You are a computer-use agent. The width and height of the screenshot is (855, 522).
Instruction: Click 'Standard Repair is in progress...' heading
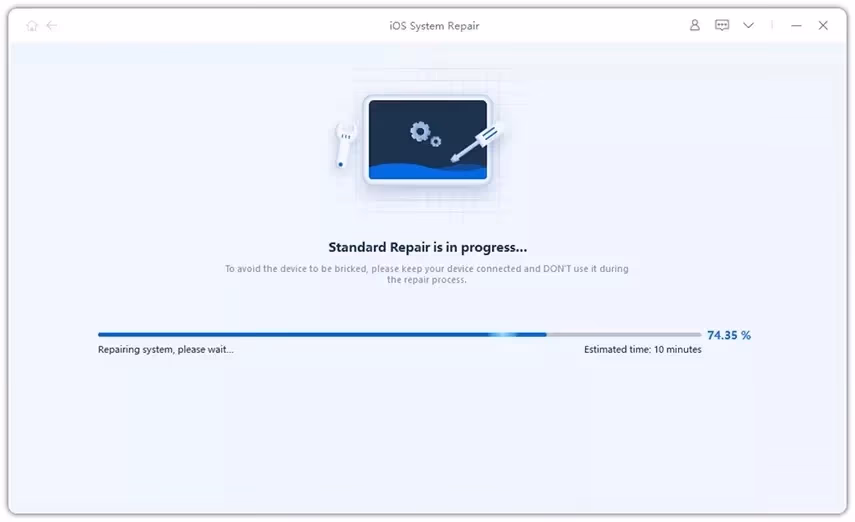427,247
